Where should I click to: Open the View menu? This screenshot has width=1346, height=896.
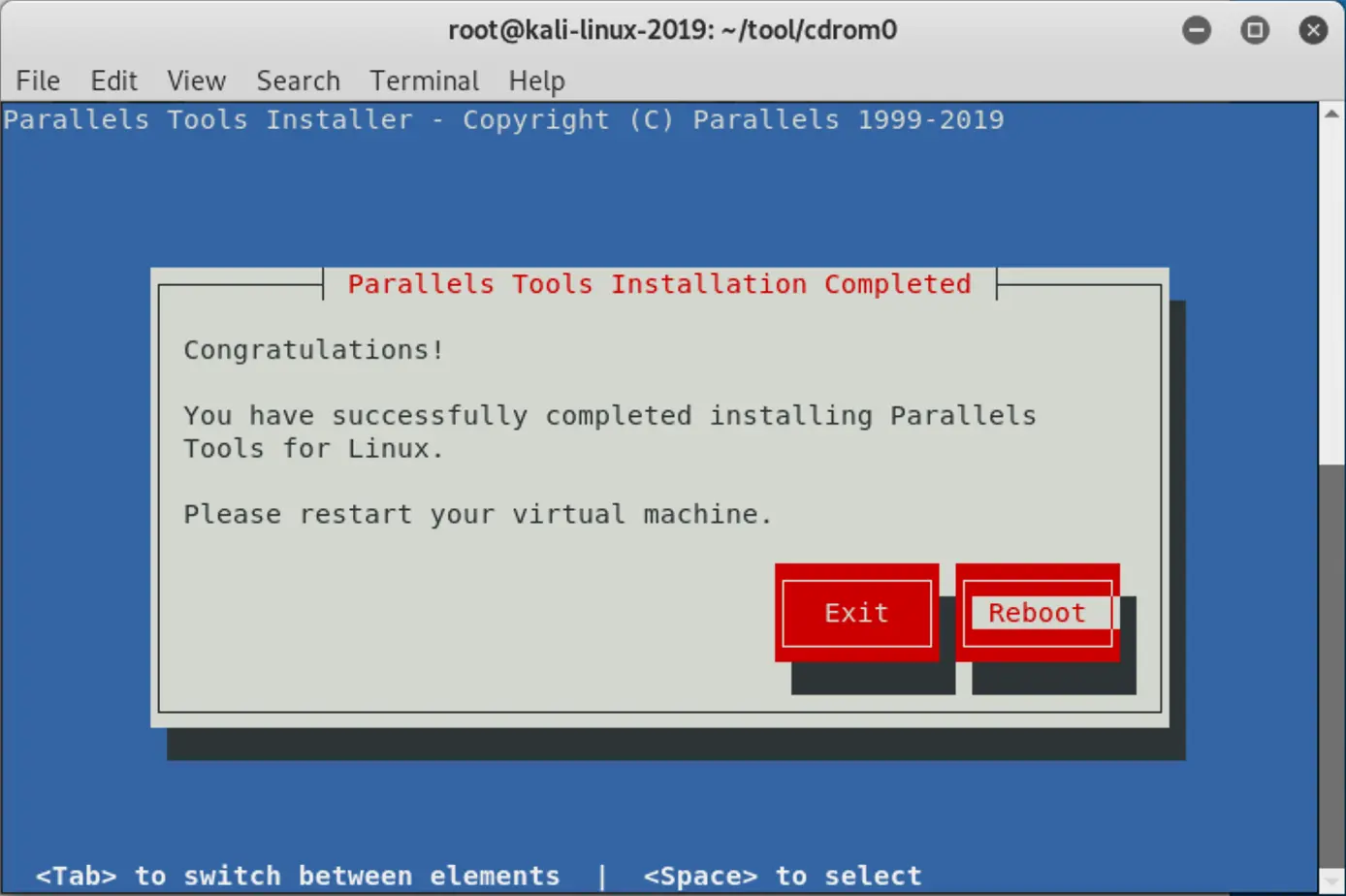click(x=196, y=80)
